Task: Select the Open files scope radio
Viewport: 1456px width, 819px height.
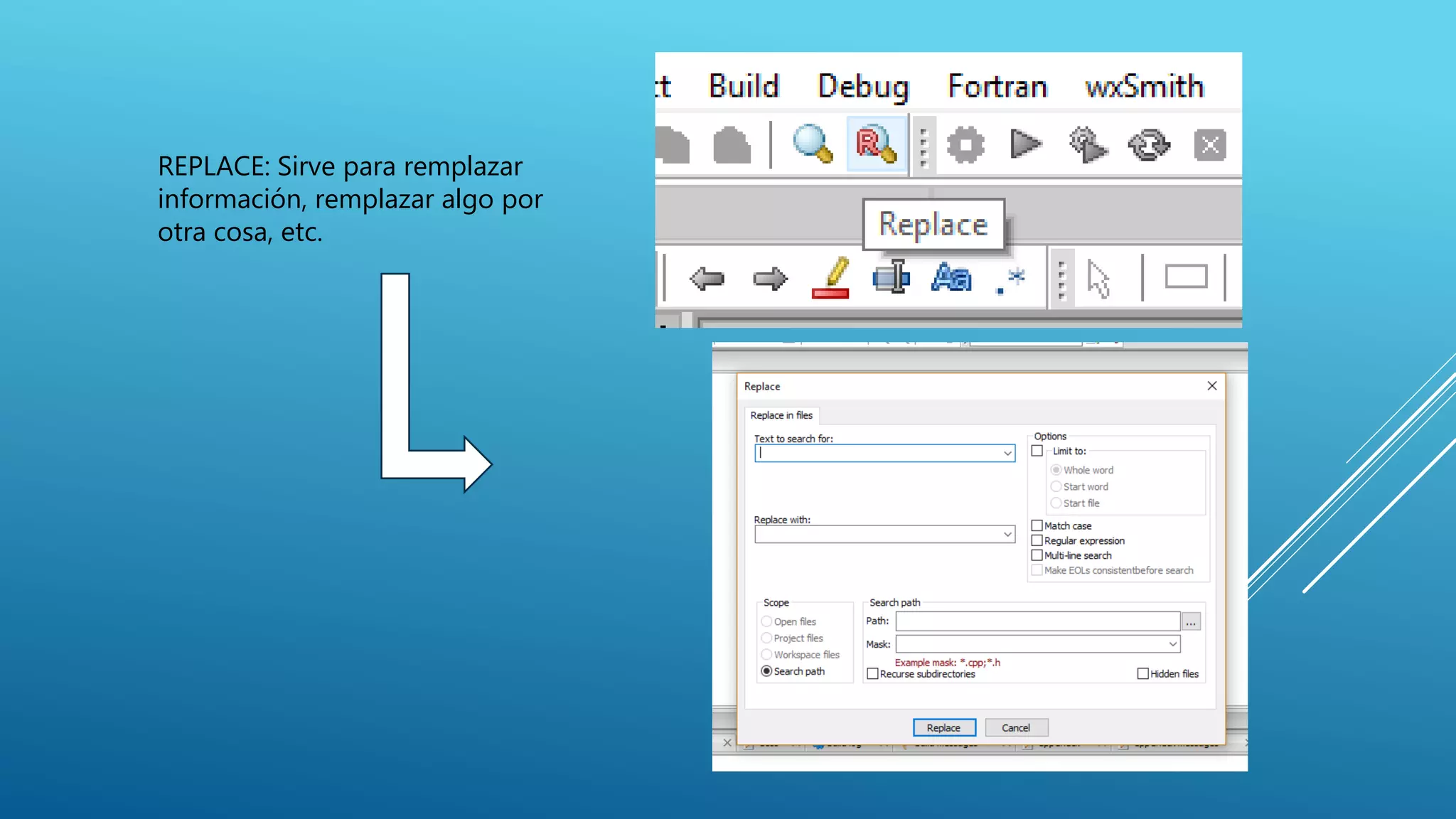Action: pos(766,621)
